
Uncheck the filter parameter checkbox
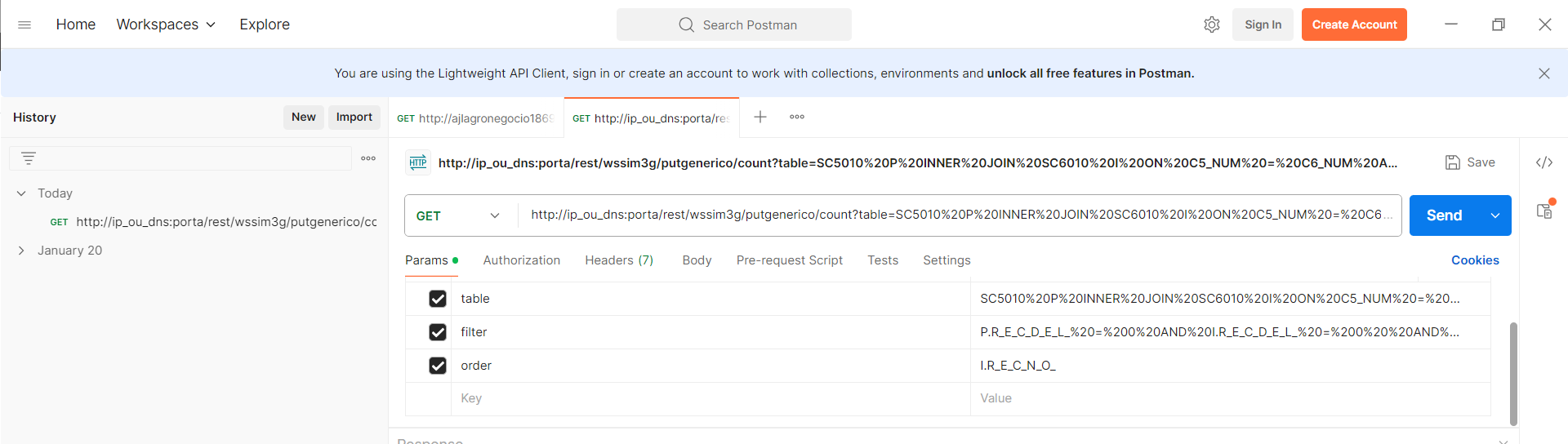click(x=438, y=332)
